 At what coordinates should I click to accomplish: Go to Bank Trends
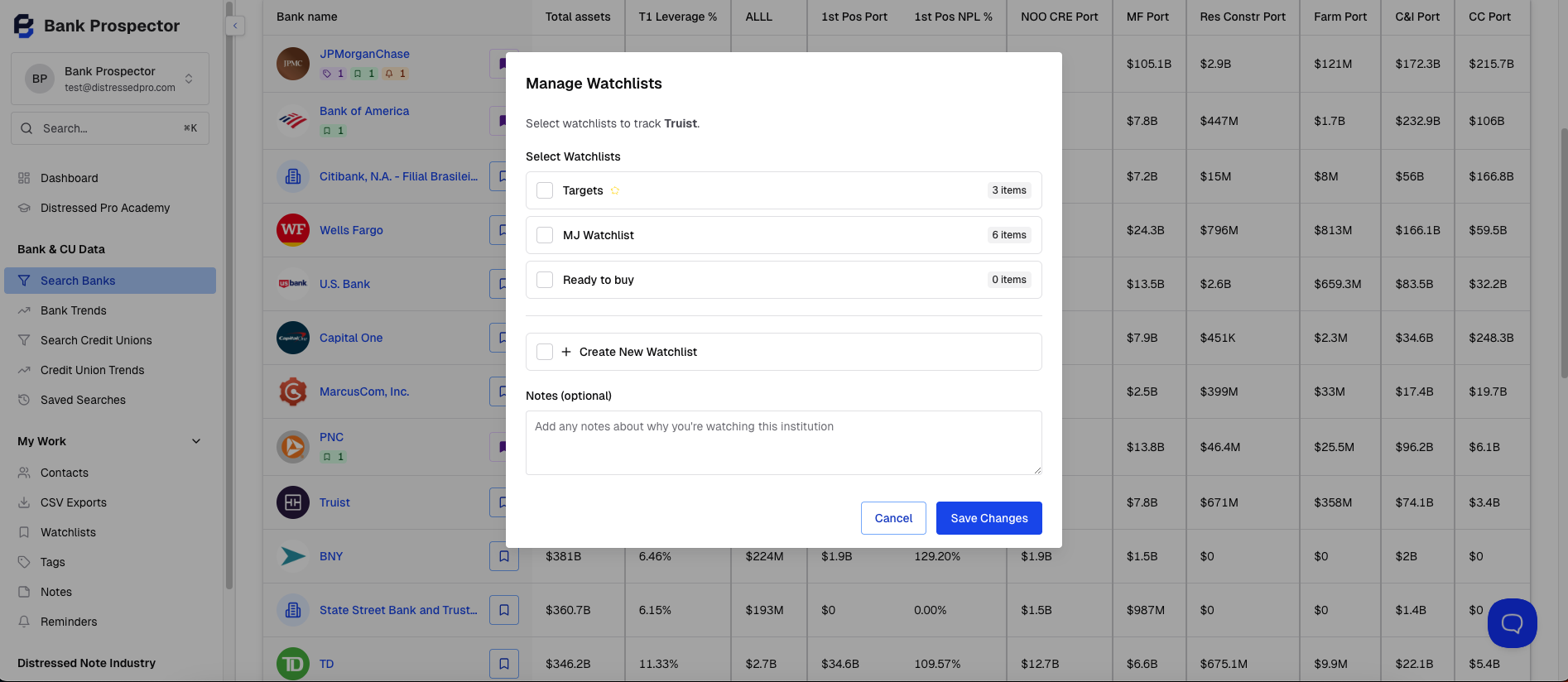74,310
